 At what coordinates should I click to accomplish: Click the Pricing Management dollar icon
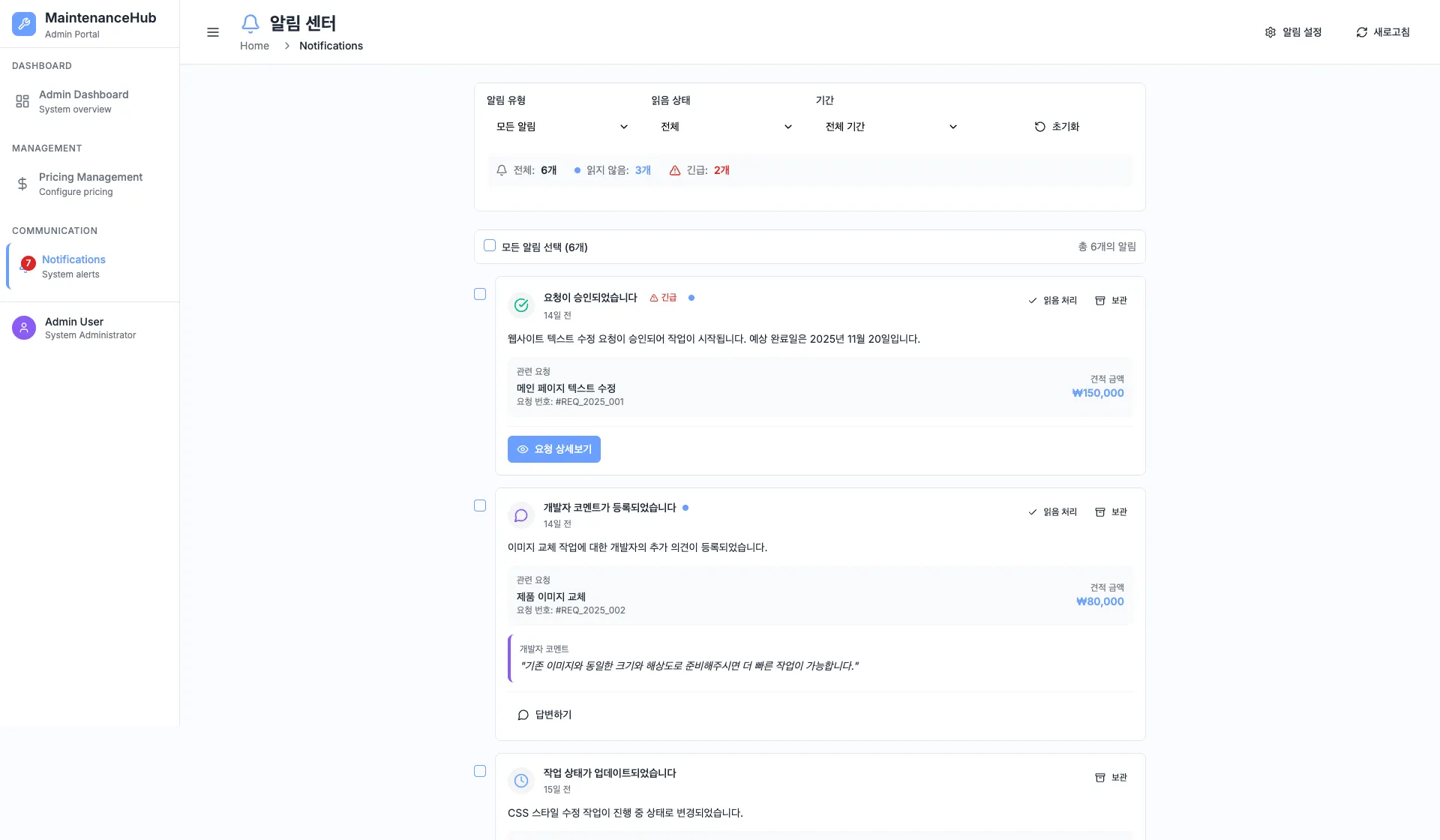pos(22,184)
